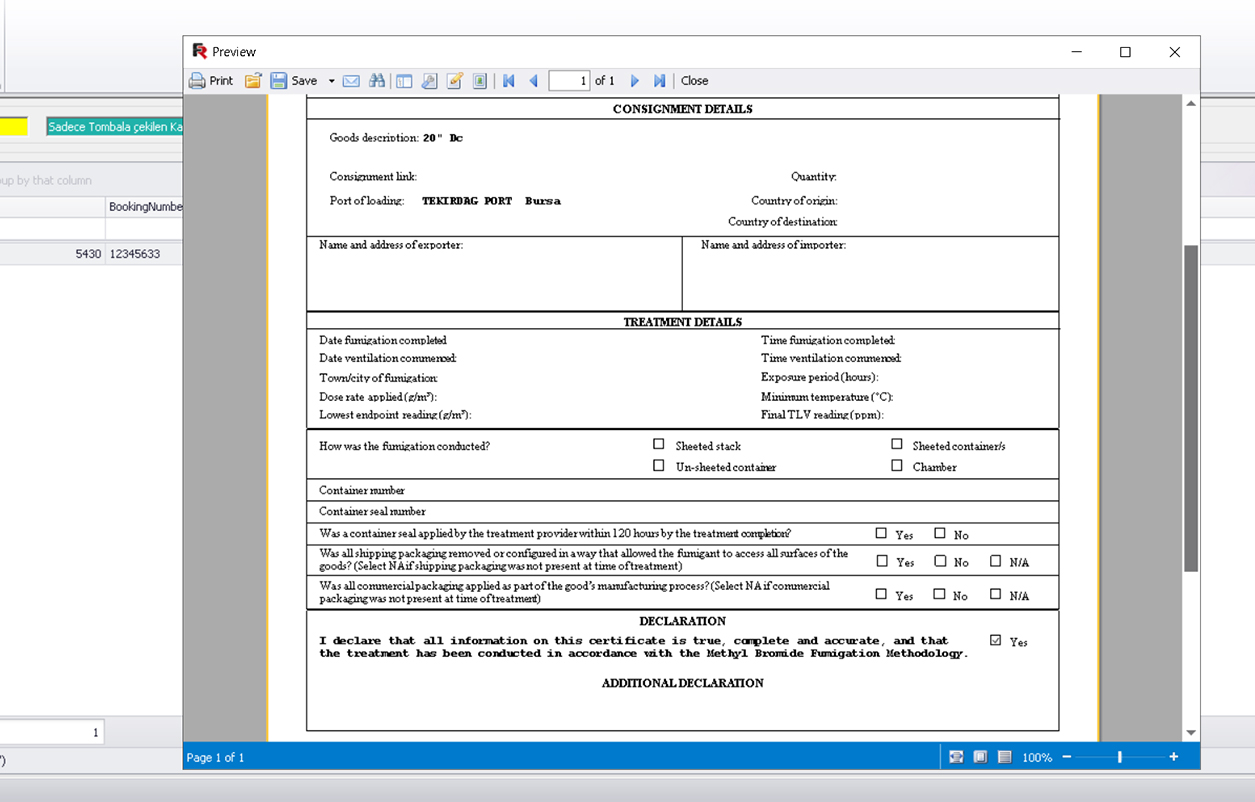
Task: Send the report by e-mail envelope icon
Action: pos(351,81)
